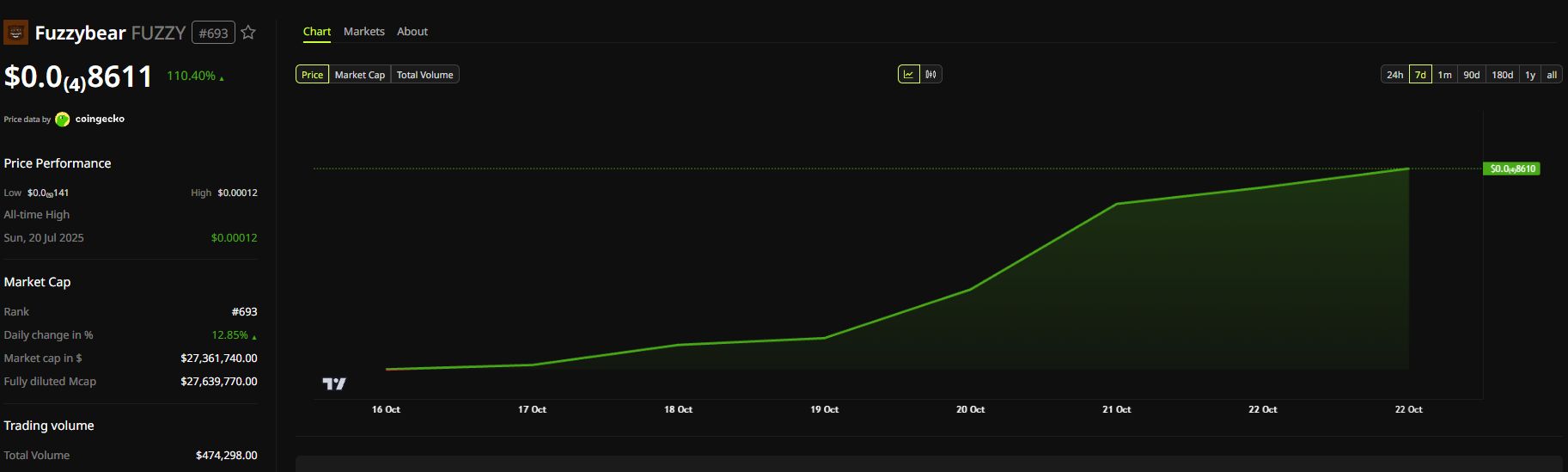Click the 110.40% price change value
The height and width of the screenshot is (472, 1568).
(192, 76)
